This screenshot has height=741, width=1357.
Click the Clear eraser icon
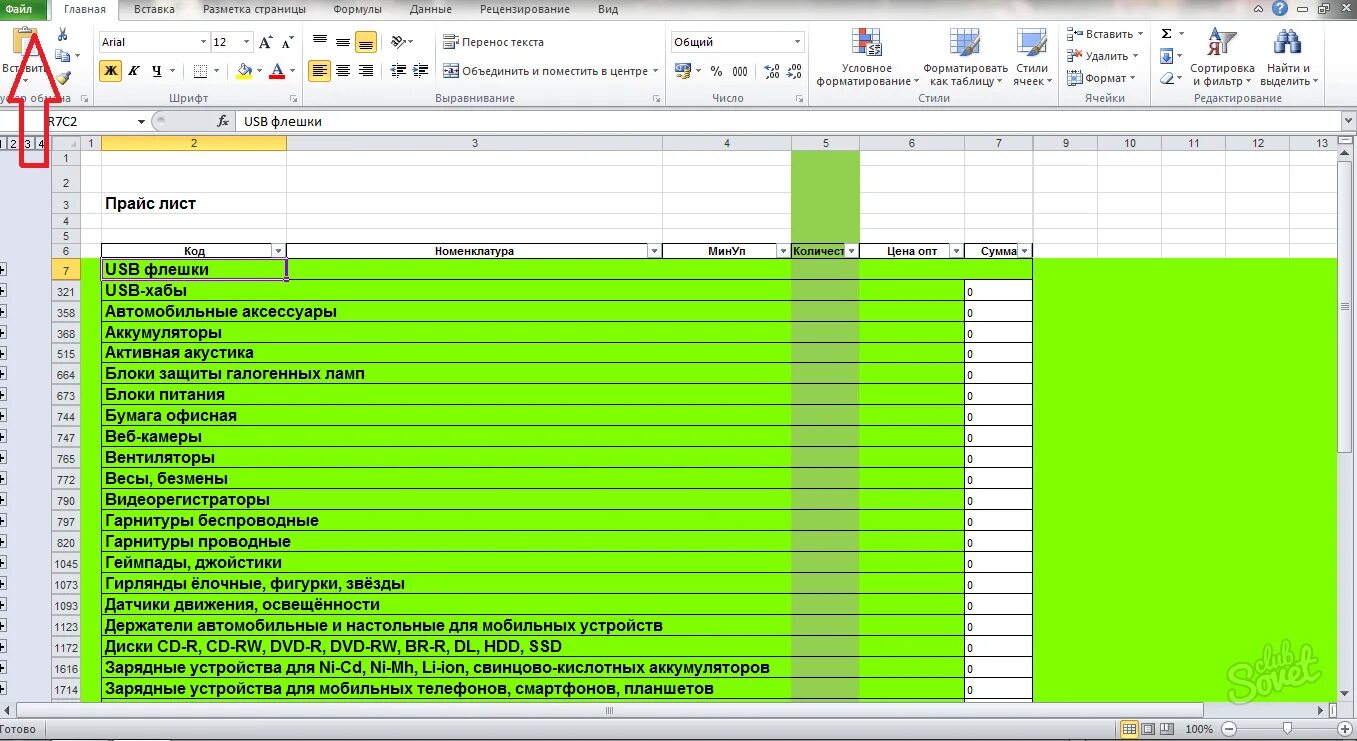(x=1166, y=78)
